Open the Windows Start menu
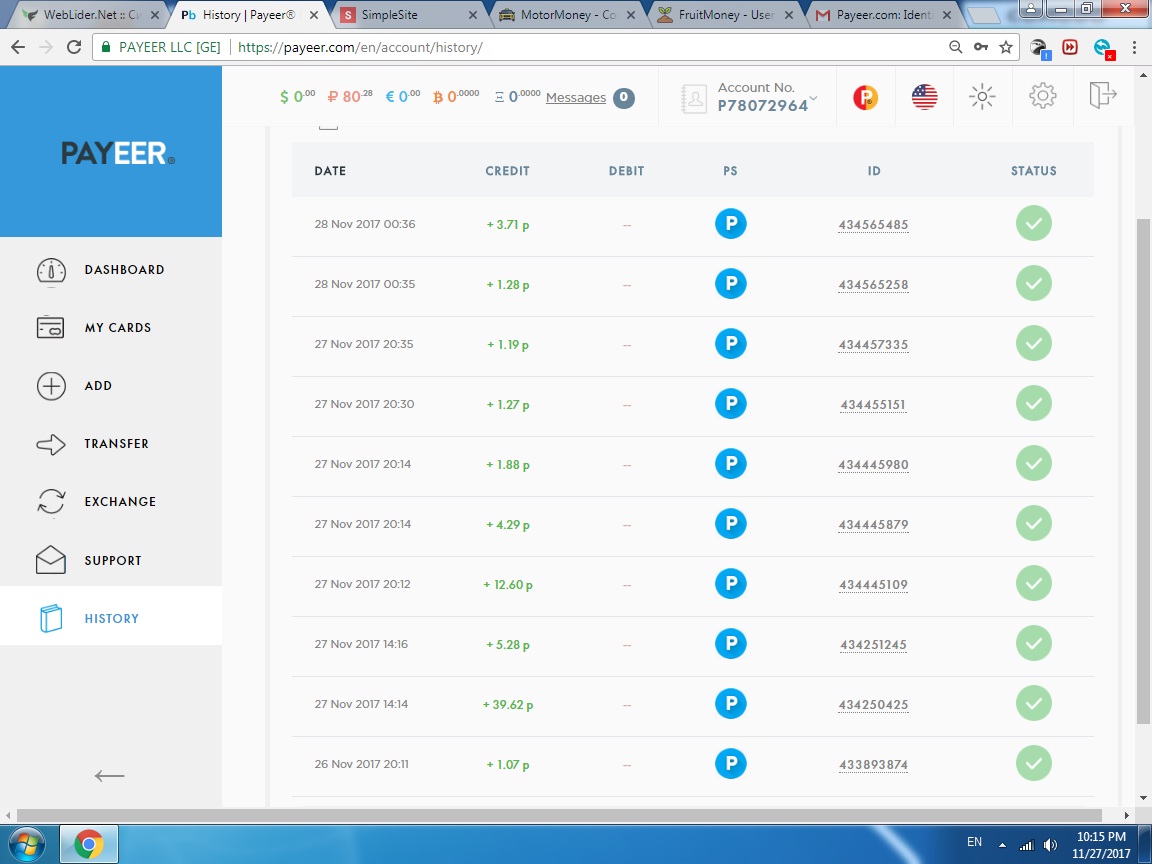 [x=25, y=844]
